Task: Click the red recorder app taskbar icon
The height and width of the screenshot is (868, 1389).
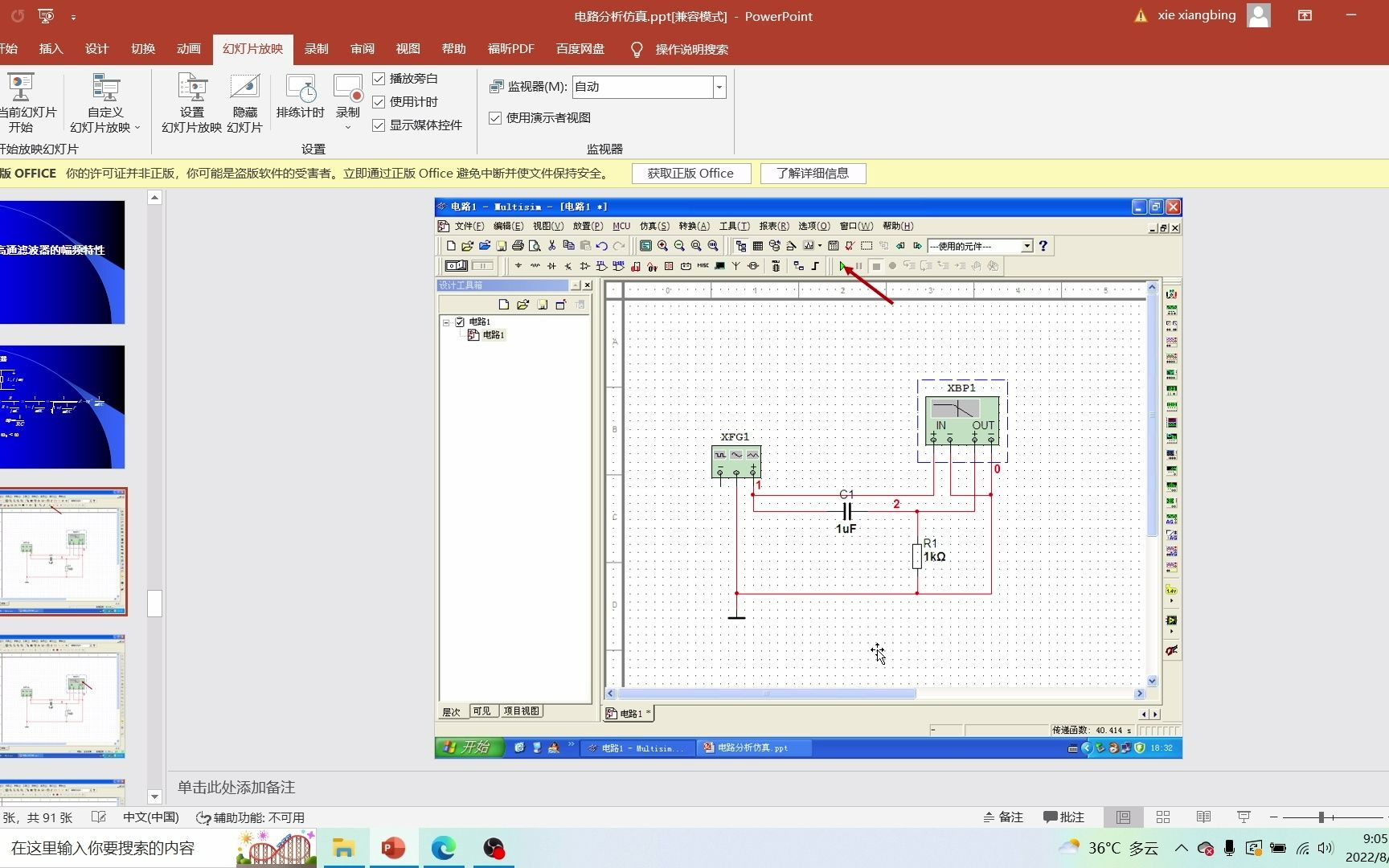Action: [x=494, y=848]
